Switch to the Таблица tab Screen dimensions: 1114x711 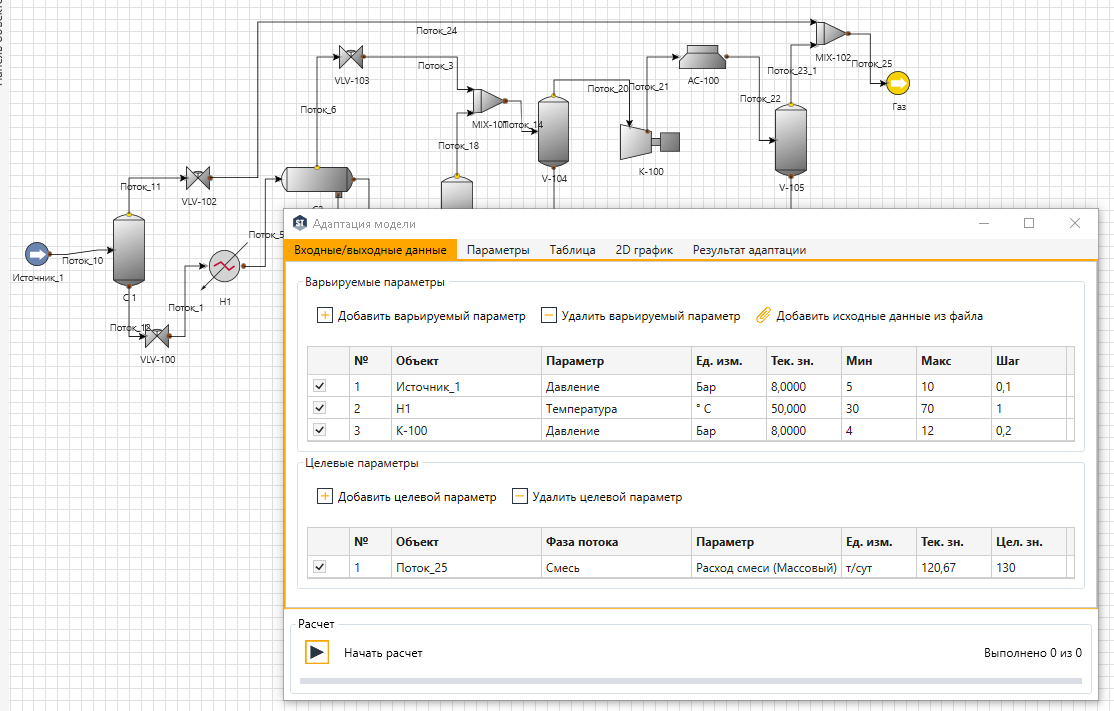click(572, 250)
